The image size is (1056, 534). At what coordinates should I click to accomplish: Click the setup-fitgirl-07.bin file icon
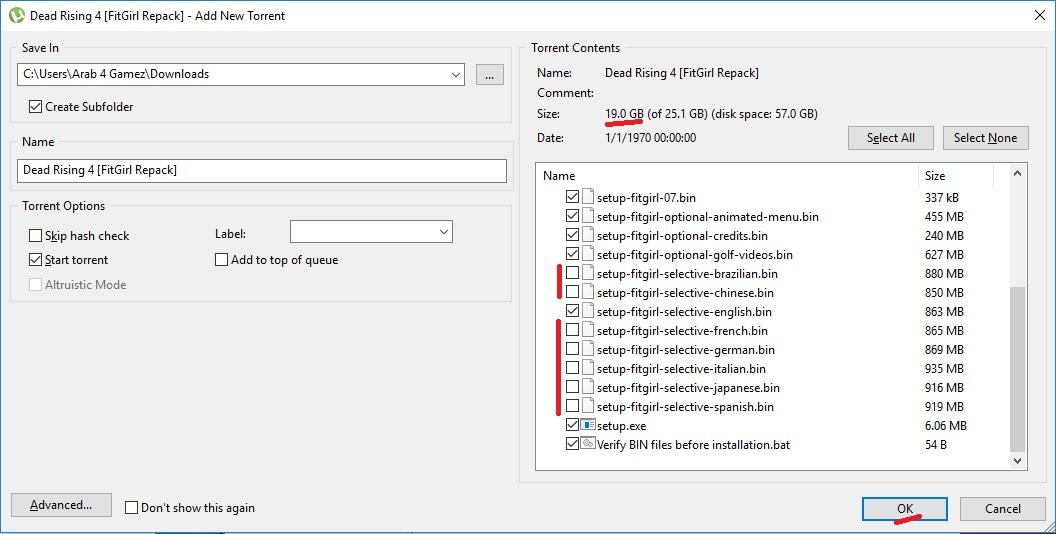tap(588, 198)
